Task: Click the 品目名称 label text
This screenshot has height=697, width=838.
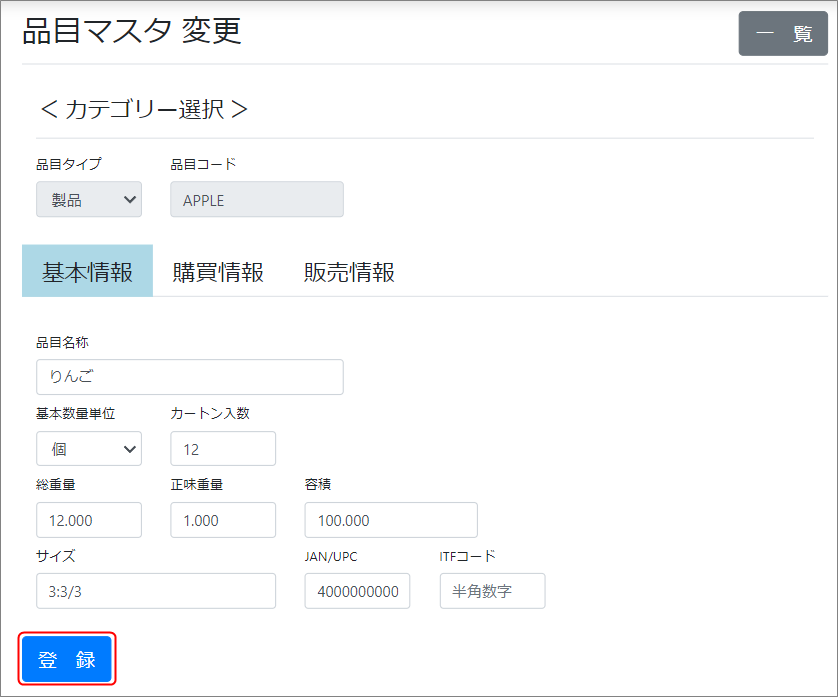Action: pos(63,343)
